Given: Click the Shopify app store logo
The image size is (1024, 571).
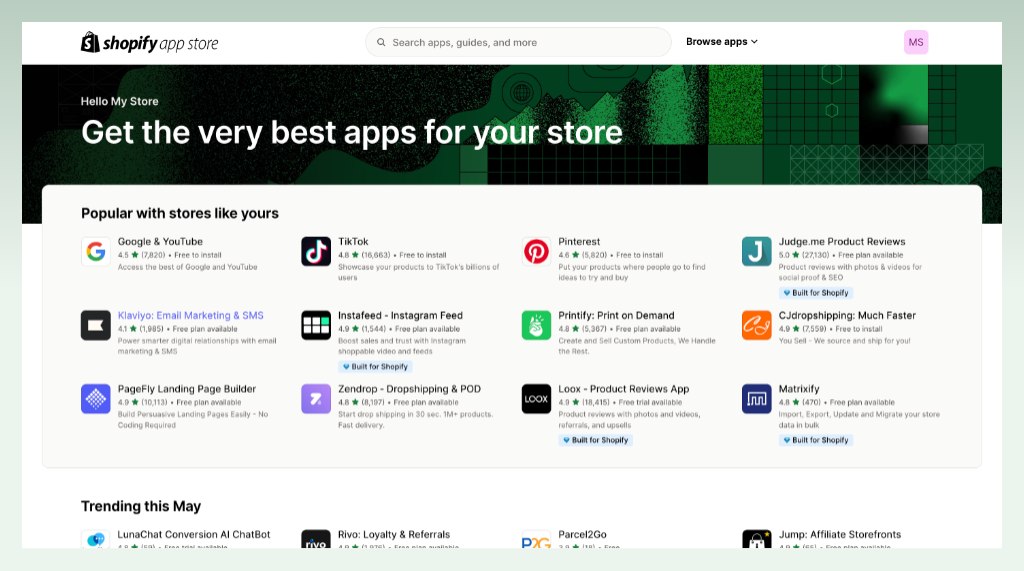Looking at the screenshot, I should click(x=150, y=42).
